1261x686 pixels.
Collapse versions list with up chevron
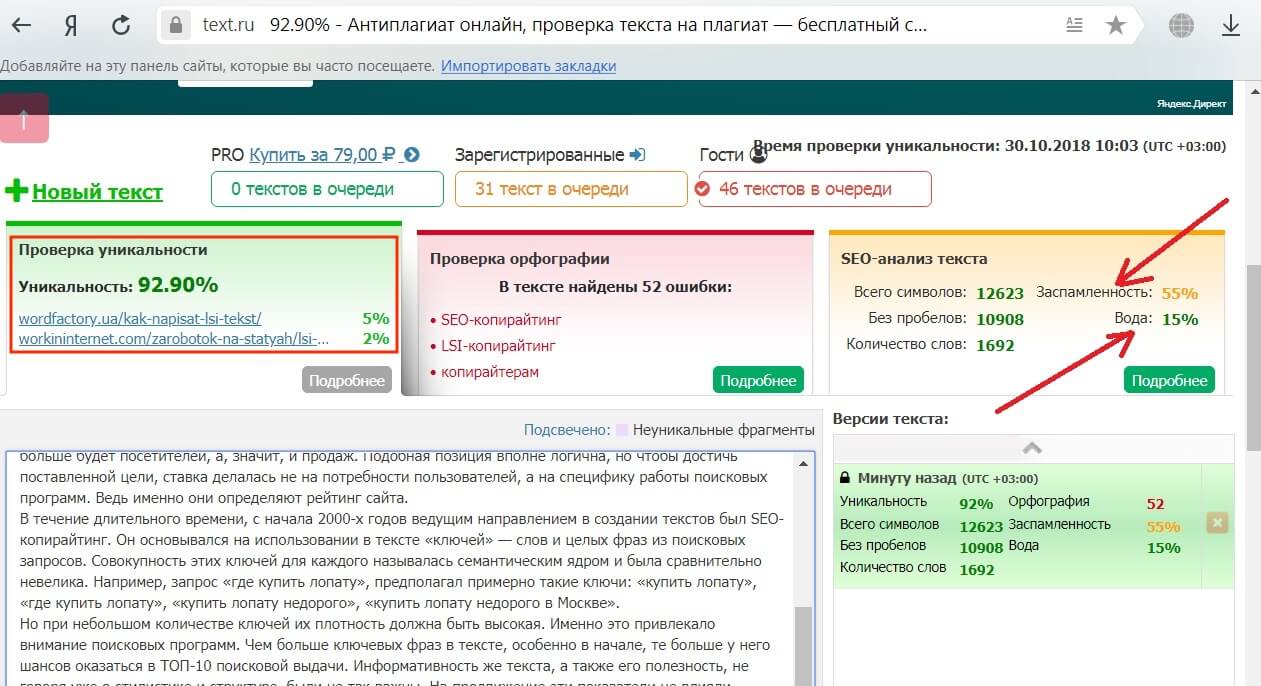pyautogui.click(x=1032, y=449)
